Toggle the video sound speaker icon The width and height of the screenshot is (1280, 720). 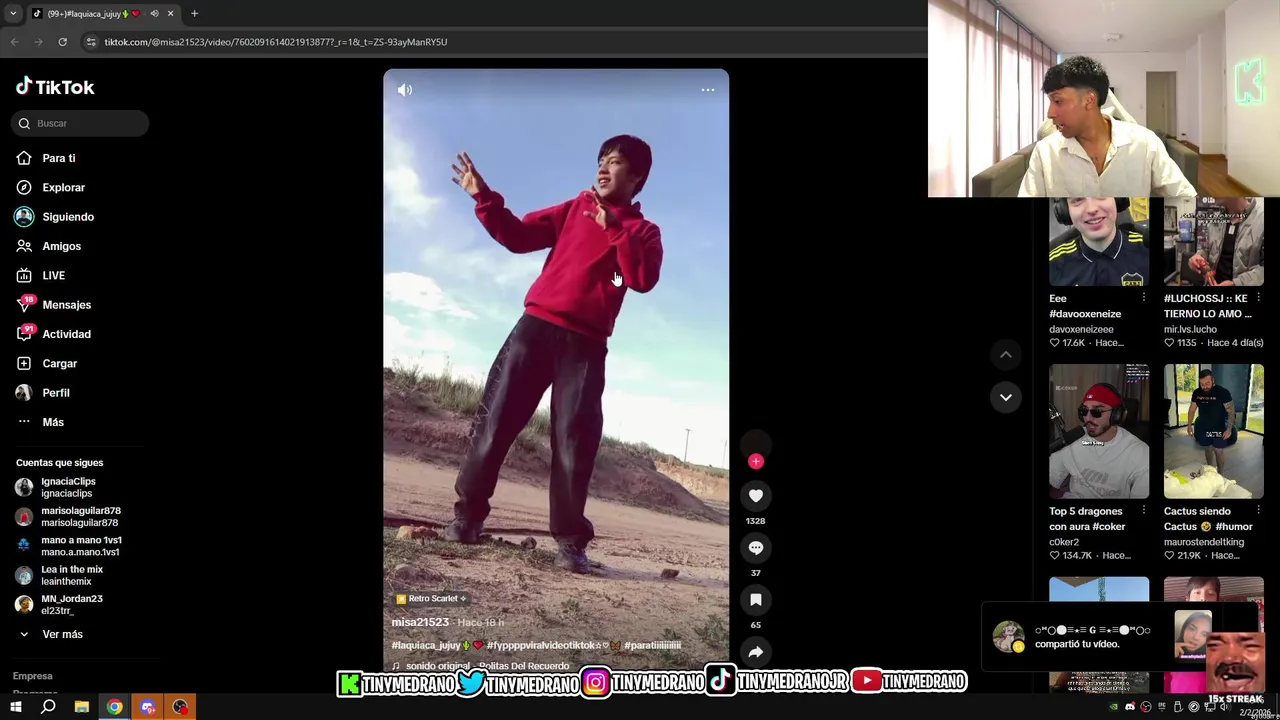(404, 90)
